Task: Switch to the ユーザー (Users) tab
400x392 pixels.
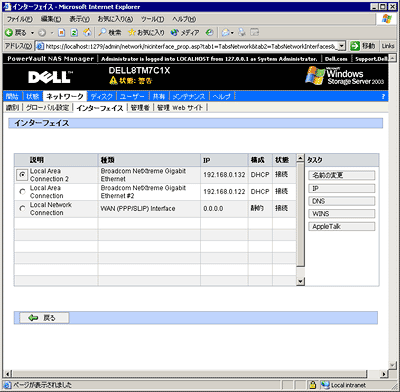Action: click(132, 96)
